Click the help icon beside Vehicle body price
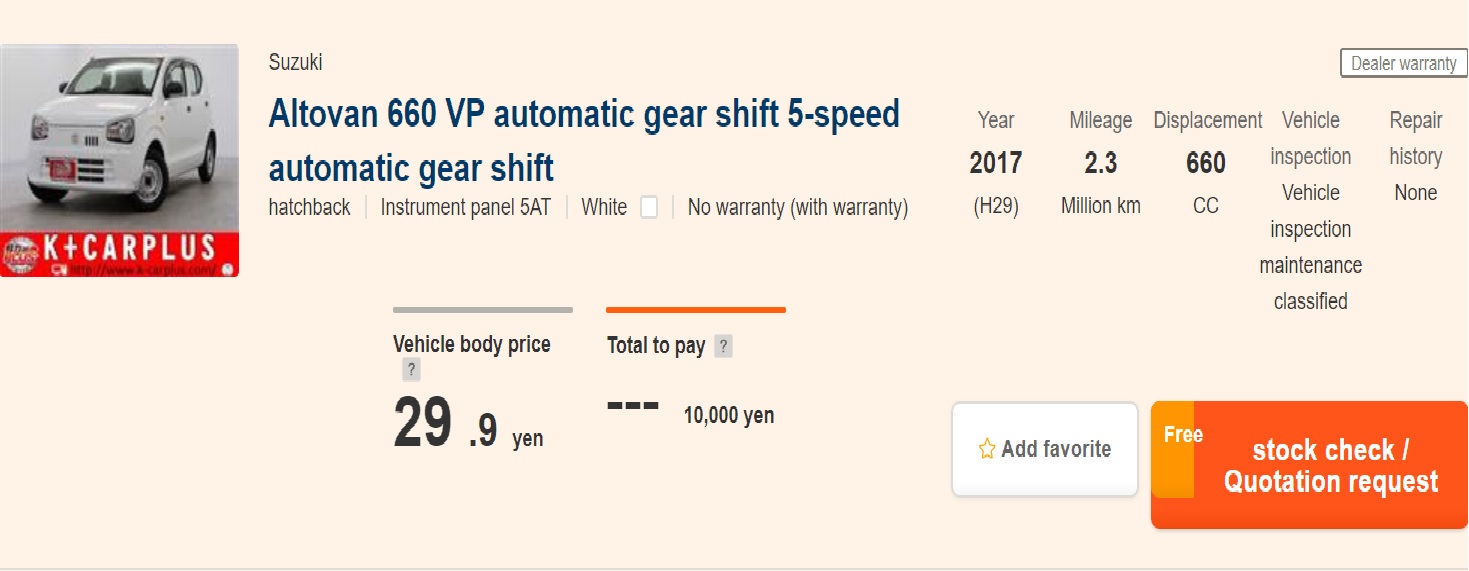Viewport: 1469px width, 571px height. click(x=411, y=370)
